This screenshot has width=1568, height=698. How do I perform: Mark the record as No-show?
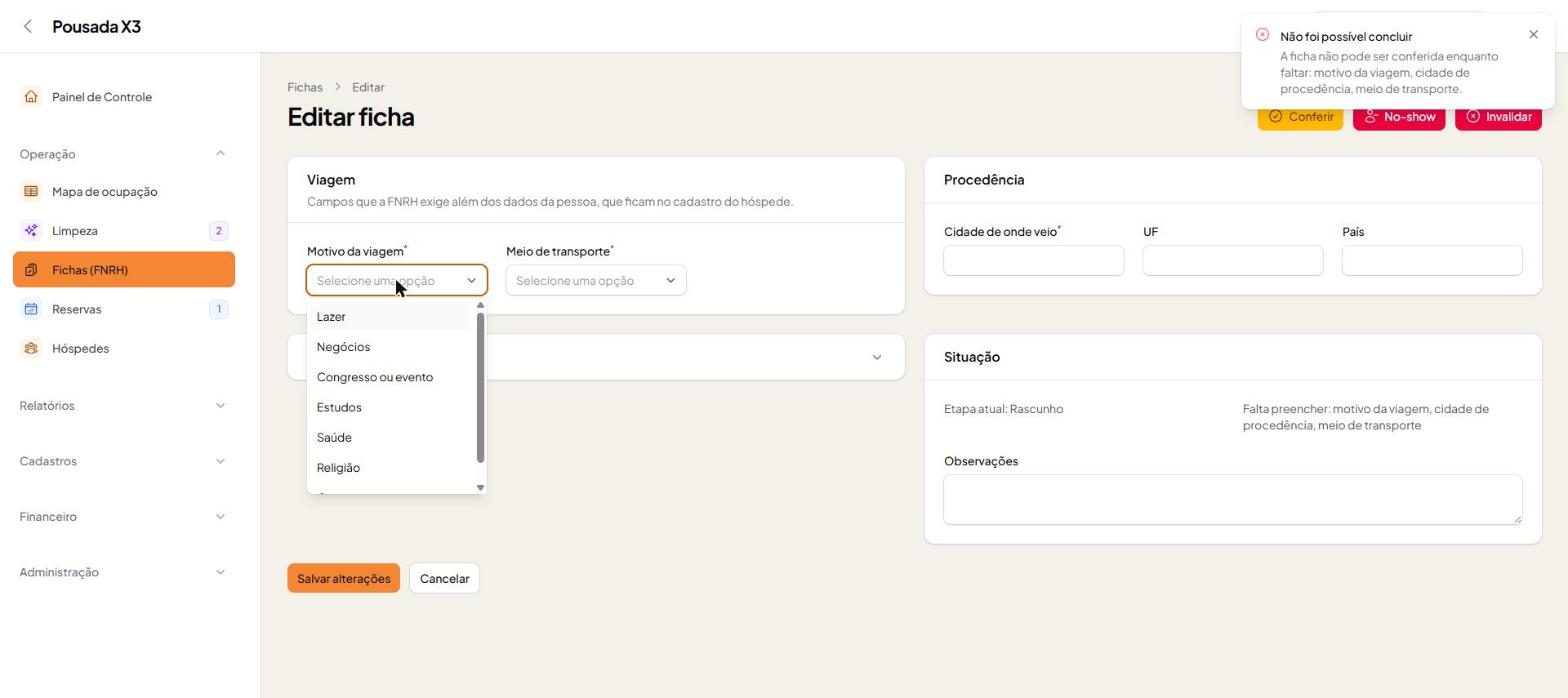click(1399, 117)
